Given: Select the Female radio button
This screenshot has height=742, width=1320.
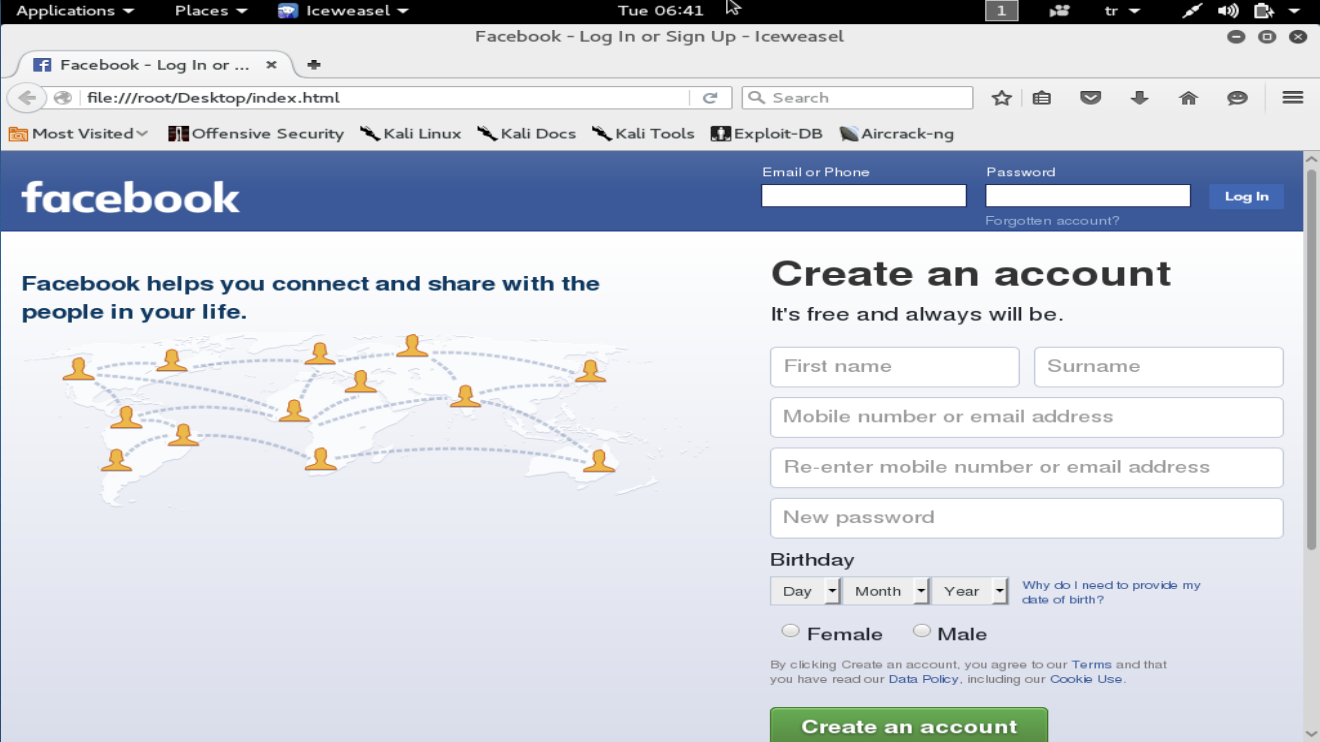Looking at the screenshot, I should 790,631.
